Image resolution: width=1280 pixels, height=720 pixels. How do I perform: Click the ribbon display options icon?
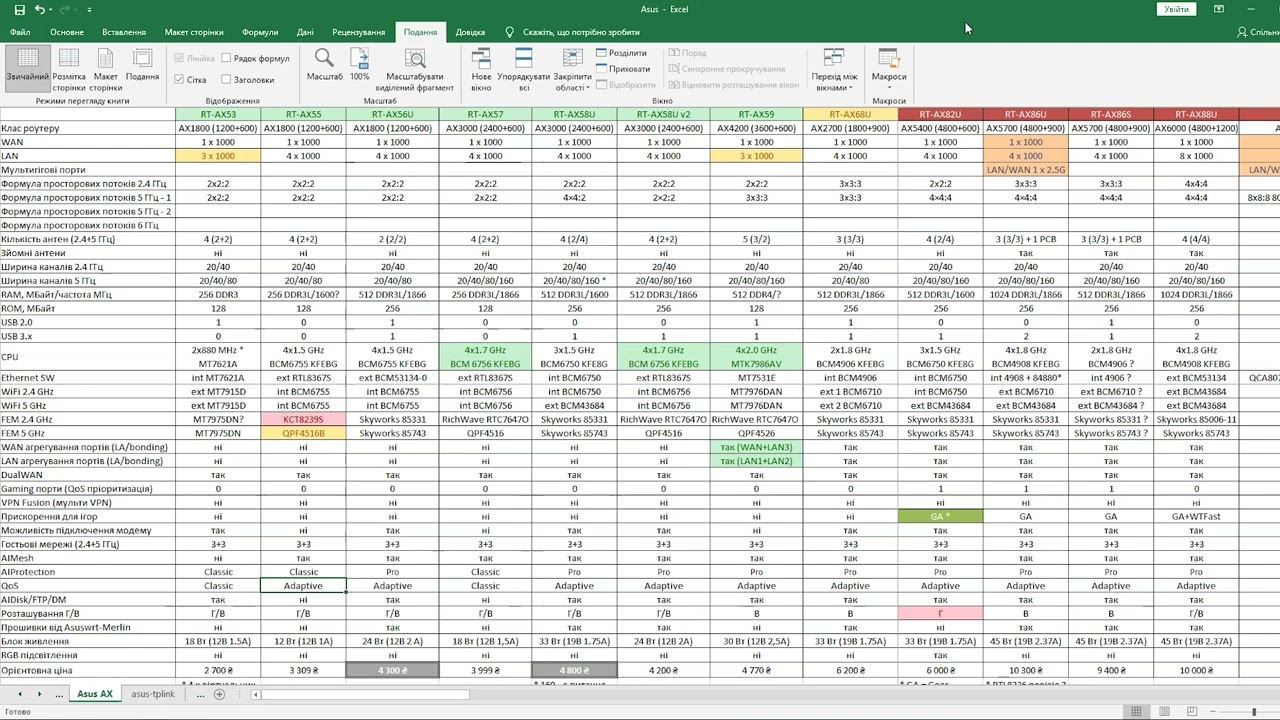1219,9
